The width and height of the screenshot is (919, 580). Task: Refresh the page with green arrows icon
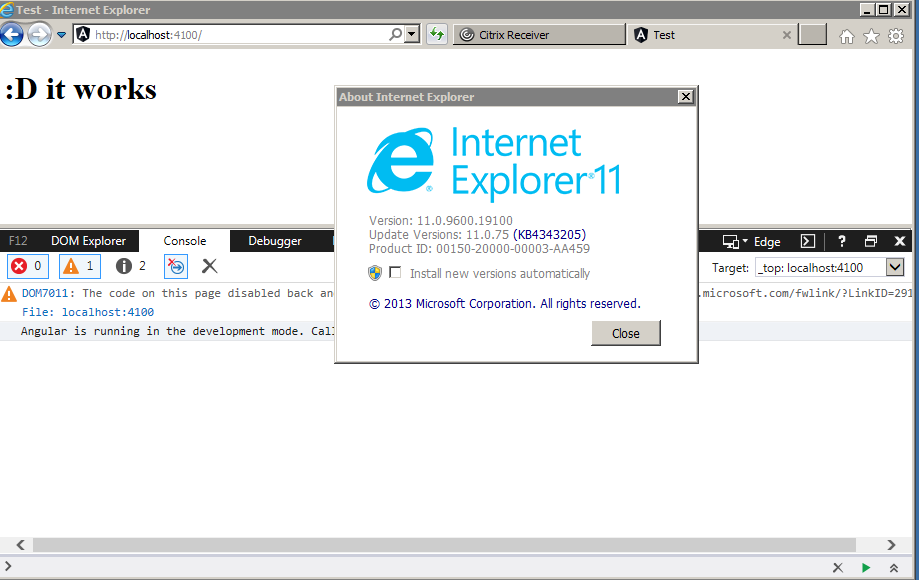point(437,35)
